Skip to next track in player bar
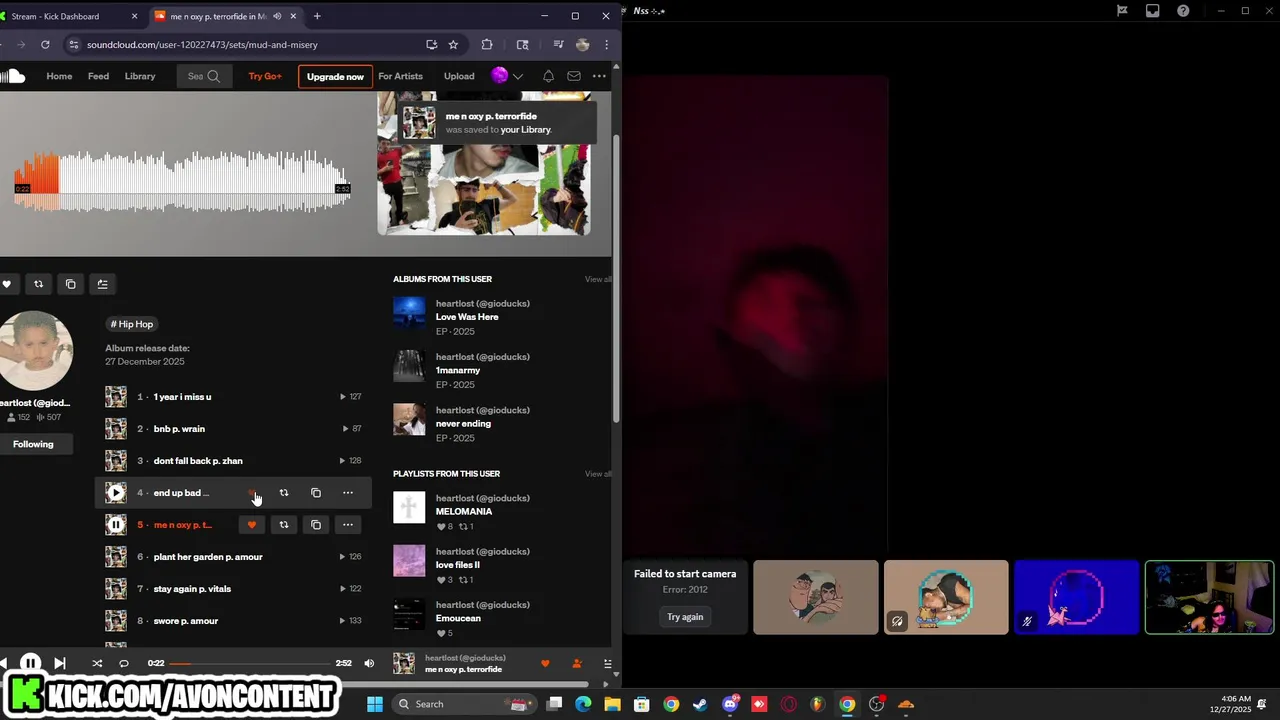Image resolution: width=1280 pixels, height=720 pixels. (x=59, y=663)
